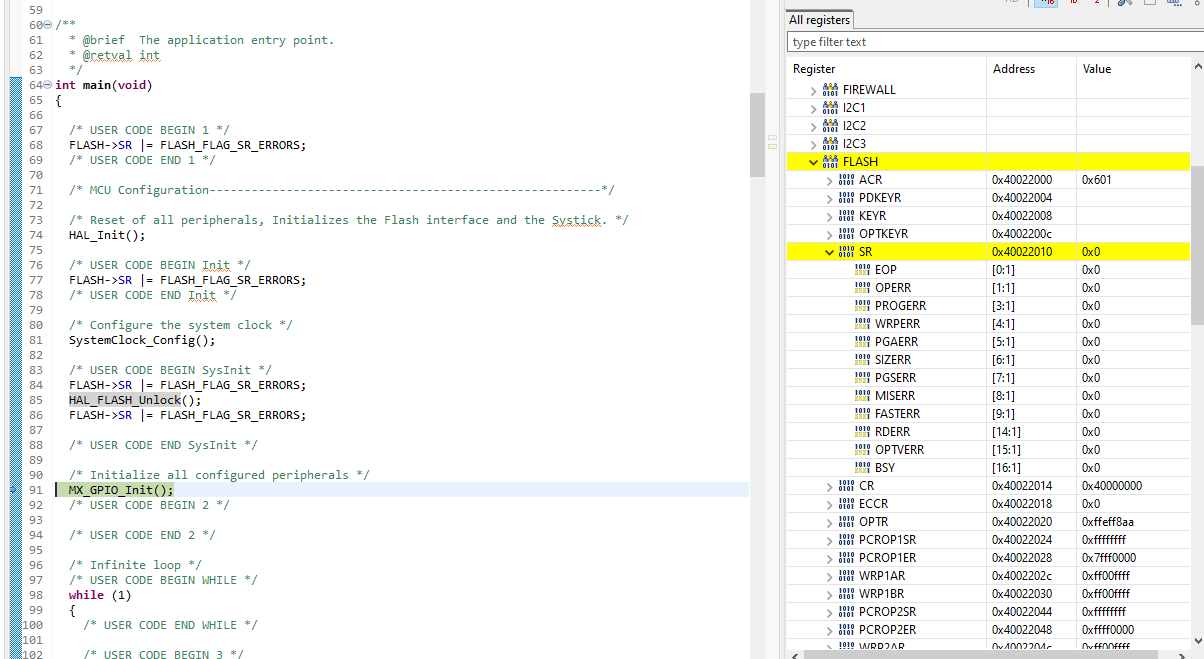The image size is (1204, 659).
Task: Click the I2C2 peripheral icon
Action: click(830, 126)
